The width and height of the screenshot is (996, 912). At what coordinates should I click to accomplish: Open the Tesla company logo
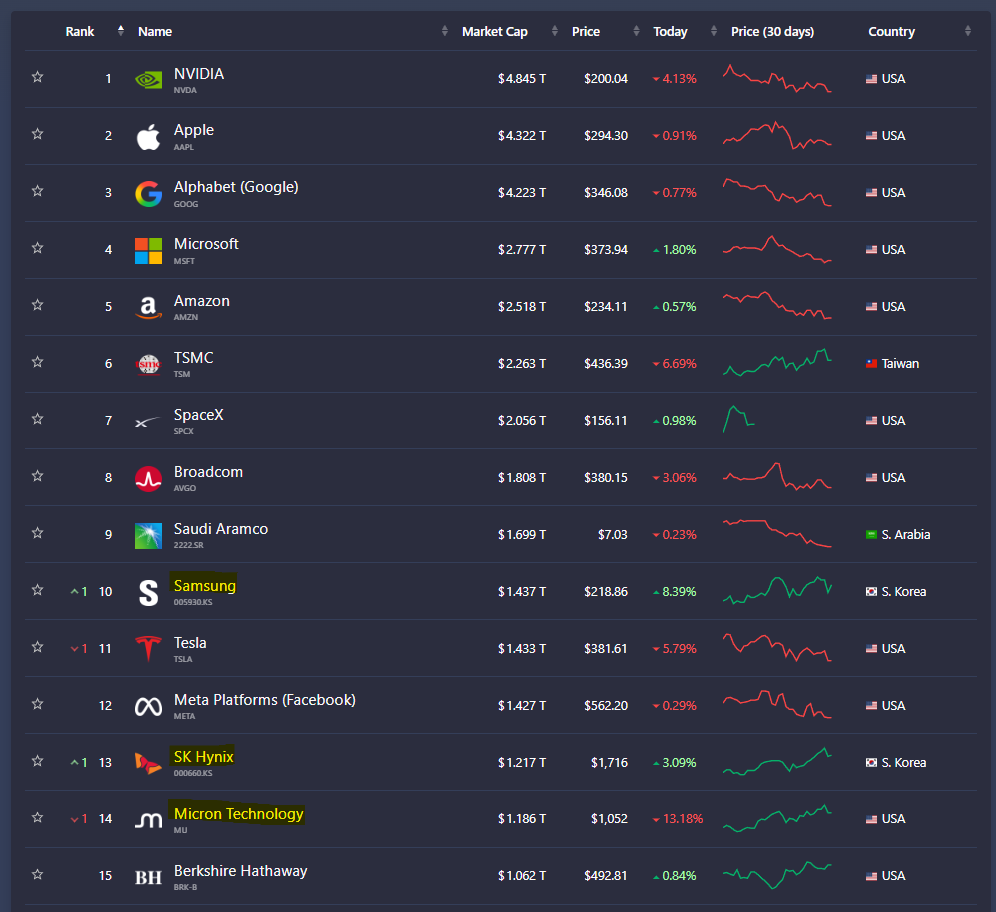[149, 648]
